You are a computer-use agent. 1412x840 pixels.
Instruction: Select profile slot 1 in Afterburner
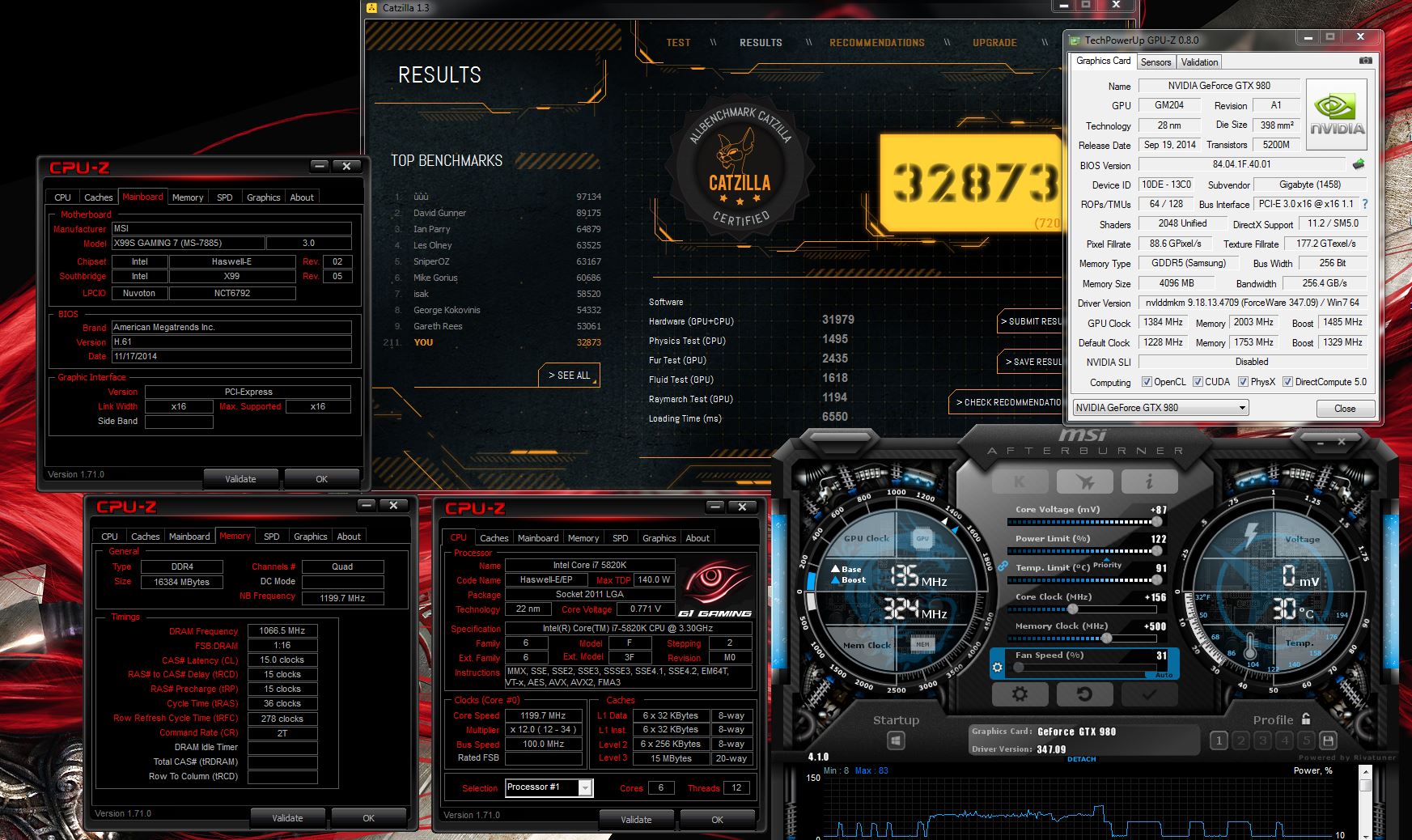coord(1219,740)
